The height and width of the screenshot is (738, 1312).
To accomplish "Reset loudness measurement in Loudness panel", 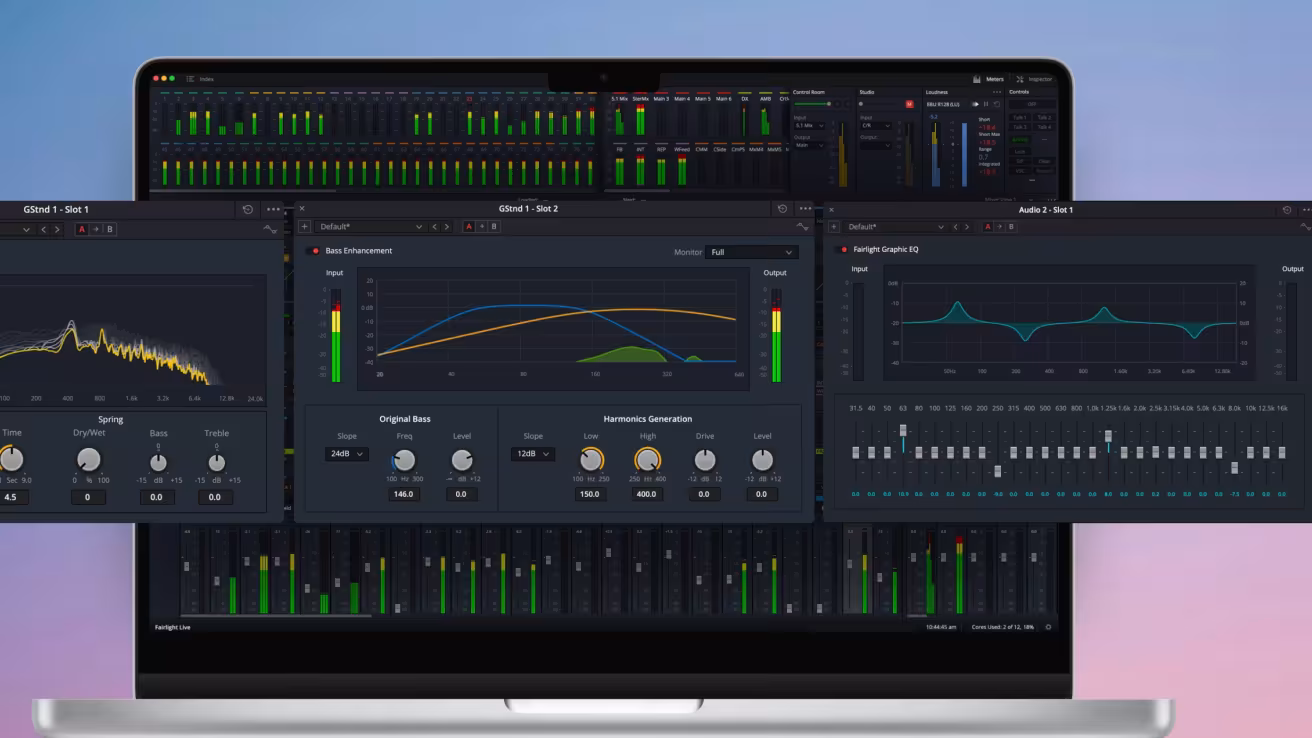I will click(x=997, y=104).
